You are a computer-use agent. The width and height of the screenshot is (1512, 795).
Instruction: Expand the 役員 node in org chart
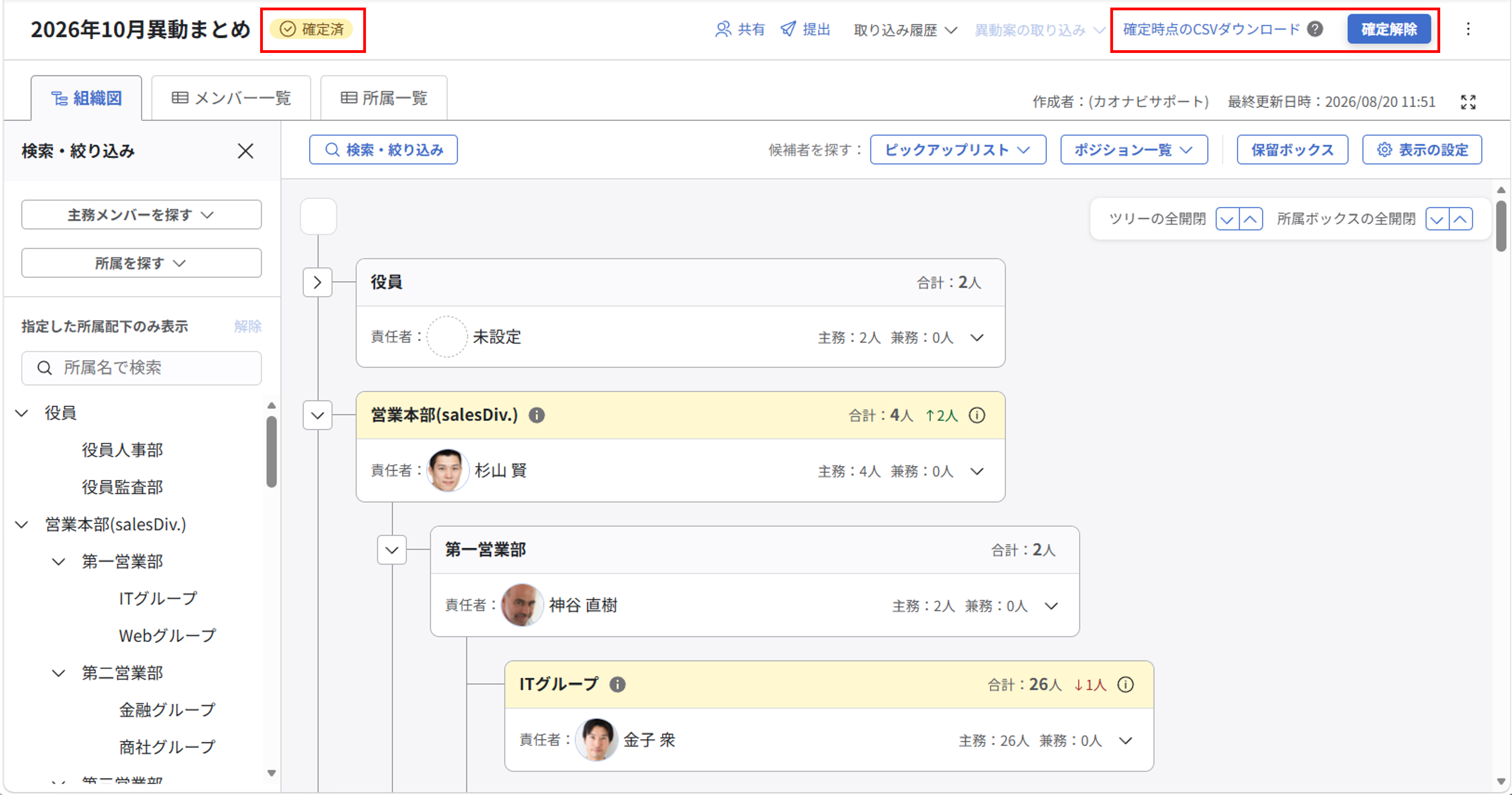click(318, 283)
